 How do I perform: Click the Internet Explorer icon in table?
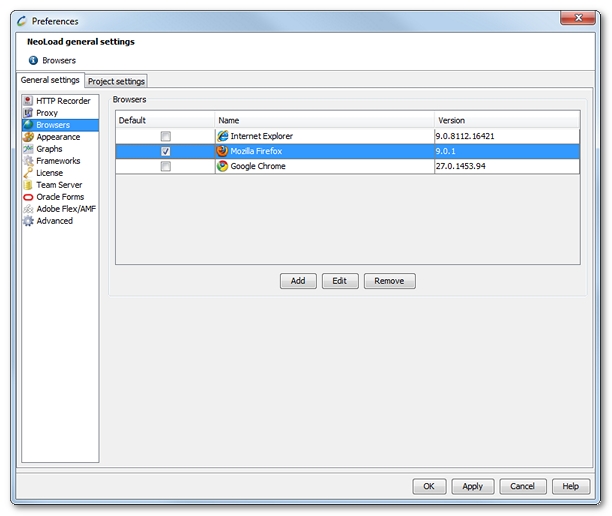[x=223, y=136]
